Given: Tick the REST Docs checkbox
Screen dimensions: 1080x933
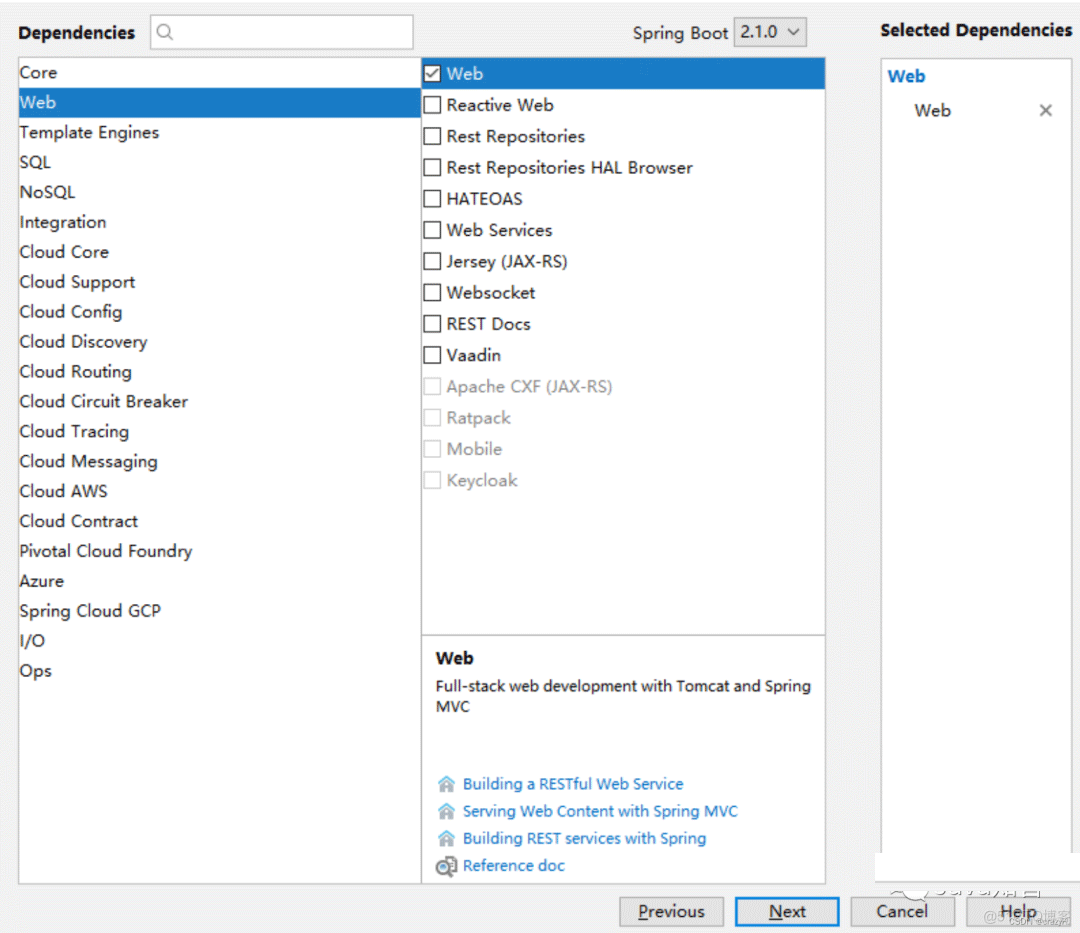Looking at the screenshot, I should pos(432,324).
